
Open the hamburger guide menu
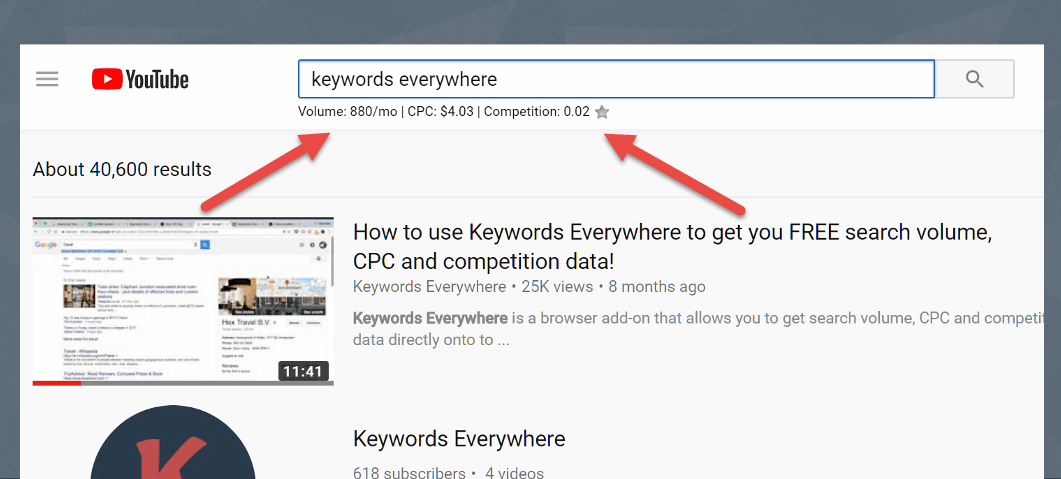[47, 79]
